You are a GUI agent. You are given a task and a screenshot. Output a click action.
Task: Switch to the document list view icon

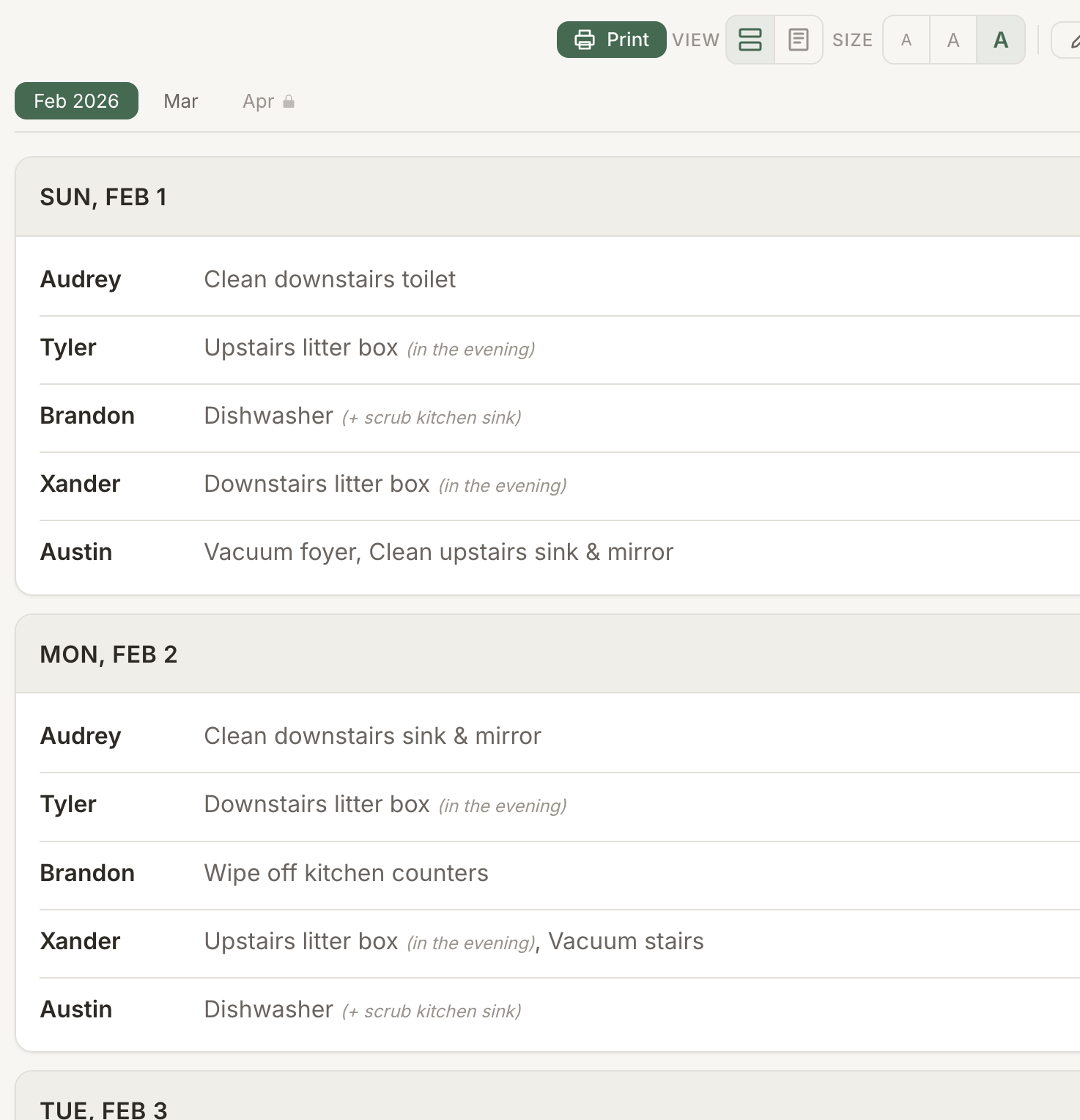[x=798, y=40]
